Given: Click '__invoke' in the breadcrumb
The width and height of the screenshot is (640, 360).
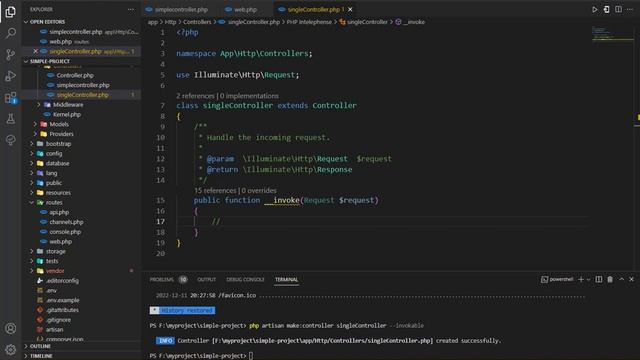Looking at the screenshot, I should (x=414, y=22).
